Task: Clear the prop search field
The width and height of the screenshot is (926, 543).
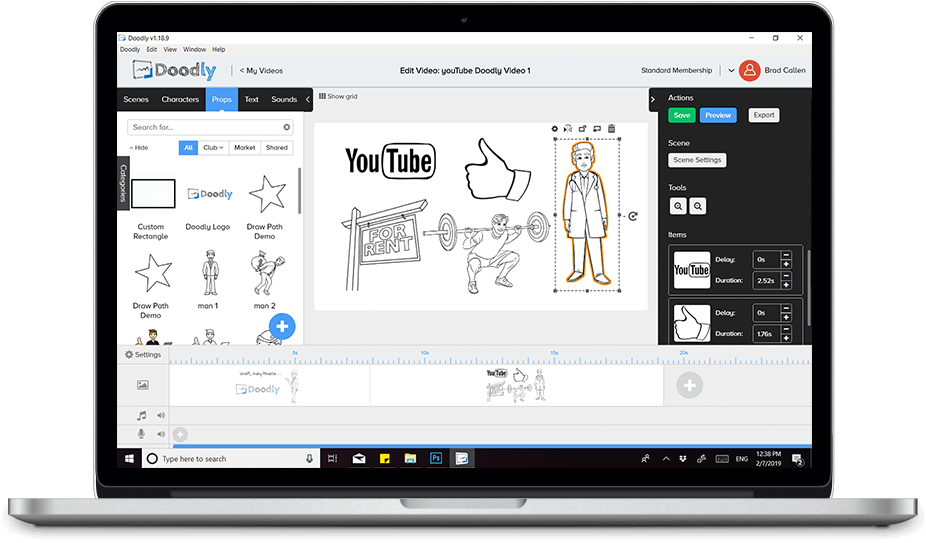Action: tap(286, 127)
